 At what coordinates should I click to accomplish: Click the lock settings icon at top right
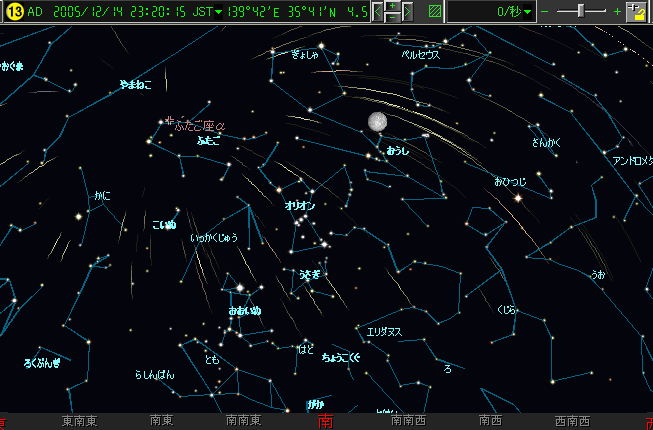coord(636,12)
